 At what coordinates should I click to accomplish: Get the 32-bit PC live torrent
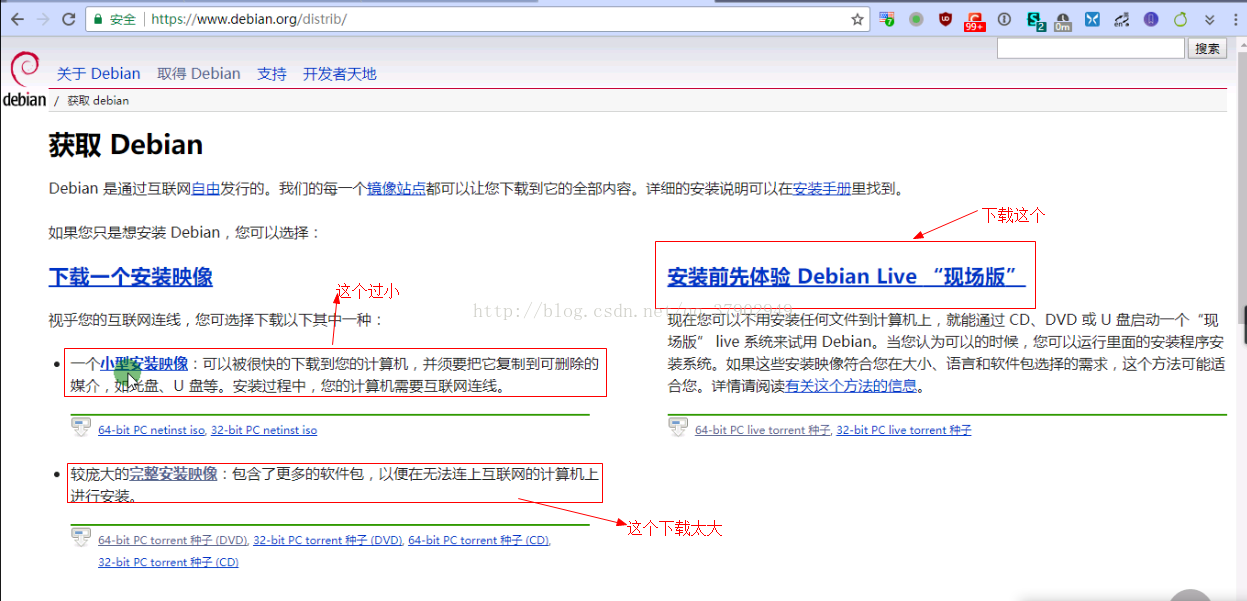coord(904,430)
